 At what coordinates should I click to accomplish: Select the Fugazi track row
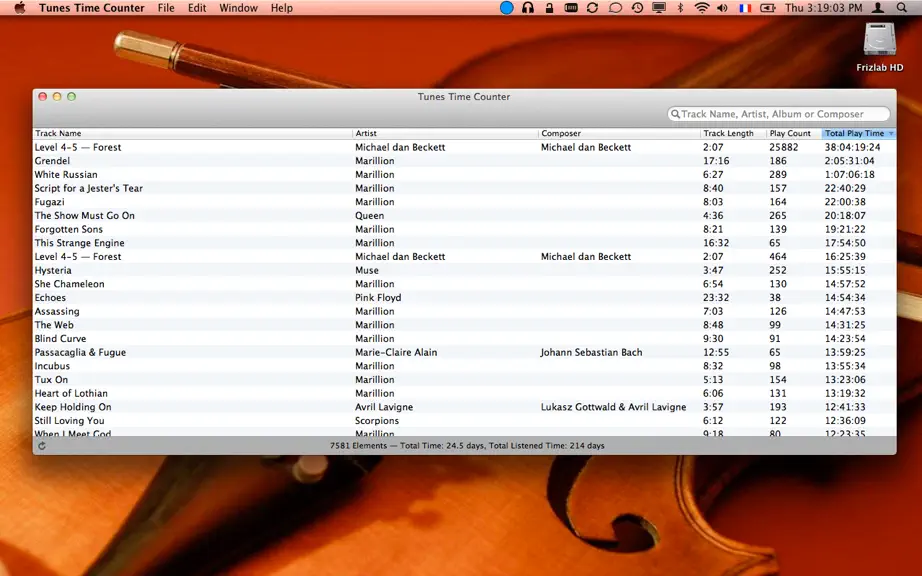tap(465, 202)
